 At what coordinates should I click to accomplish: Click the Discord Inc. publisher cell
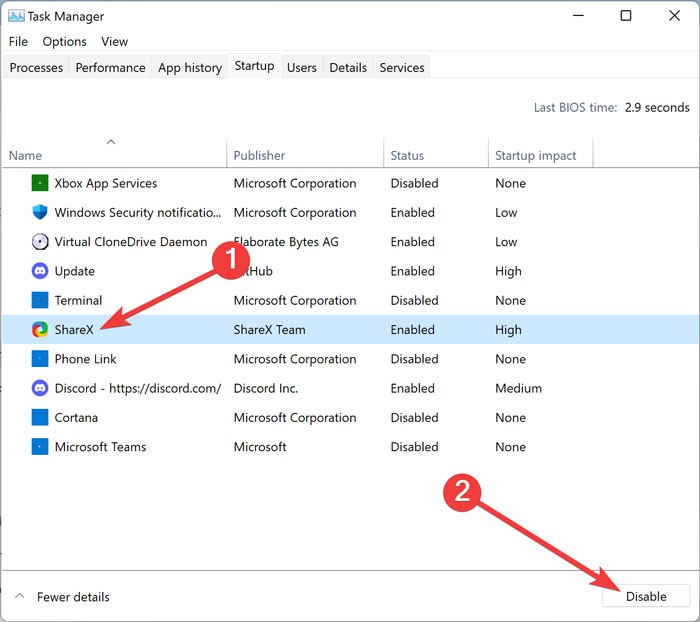266,388
